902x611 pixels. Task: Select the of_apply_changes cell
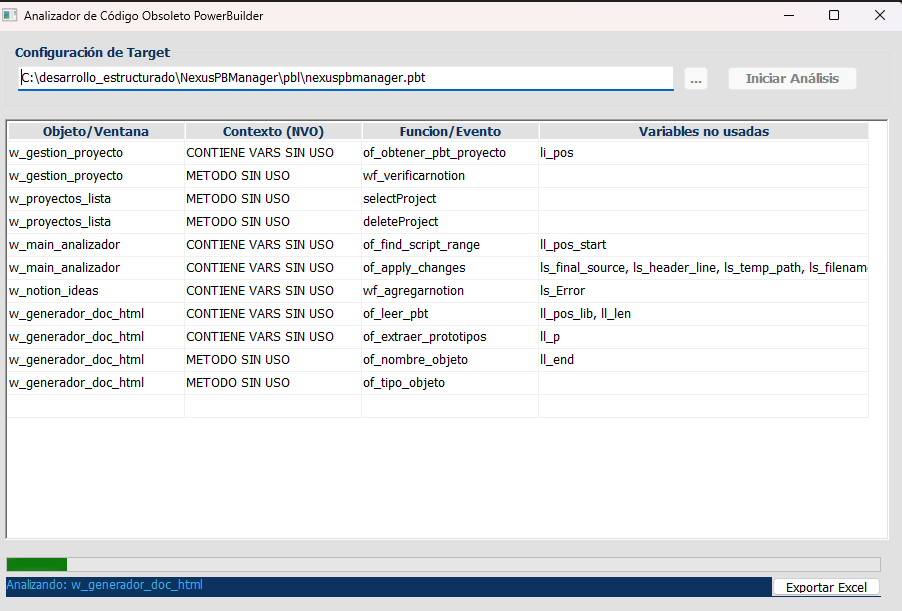[450, 268]
